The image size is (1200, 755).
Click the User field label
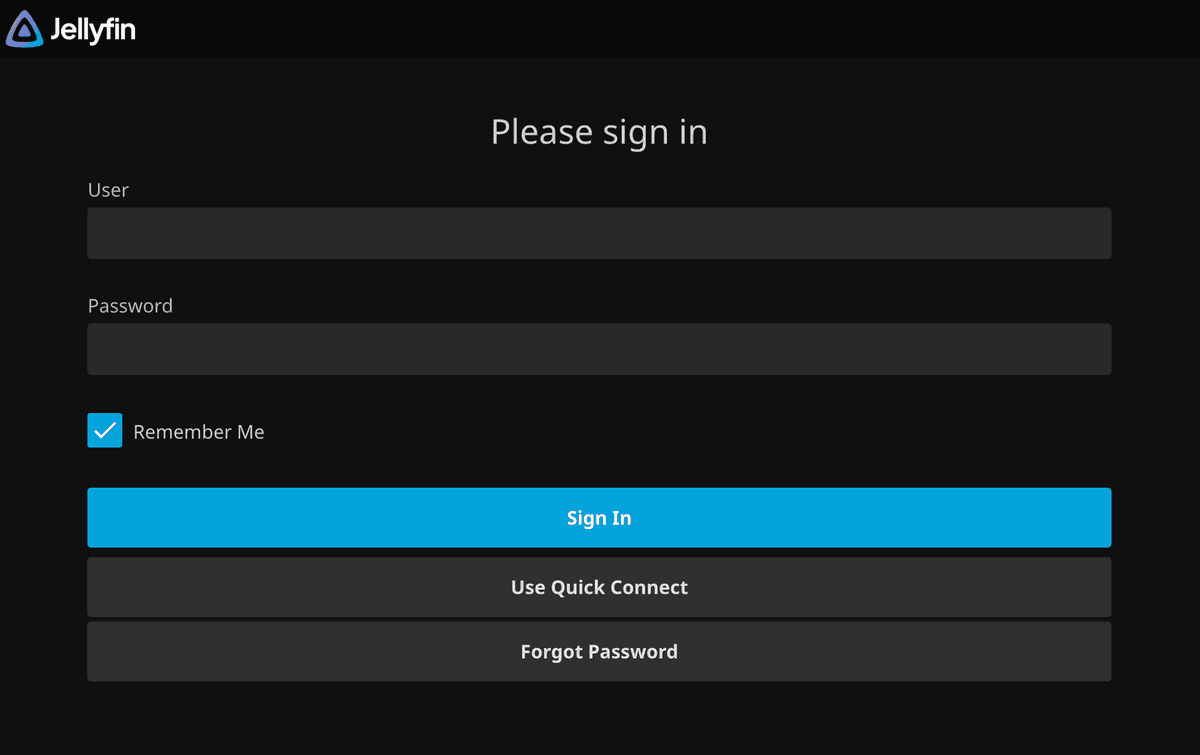[108, 190]
